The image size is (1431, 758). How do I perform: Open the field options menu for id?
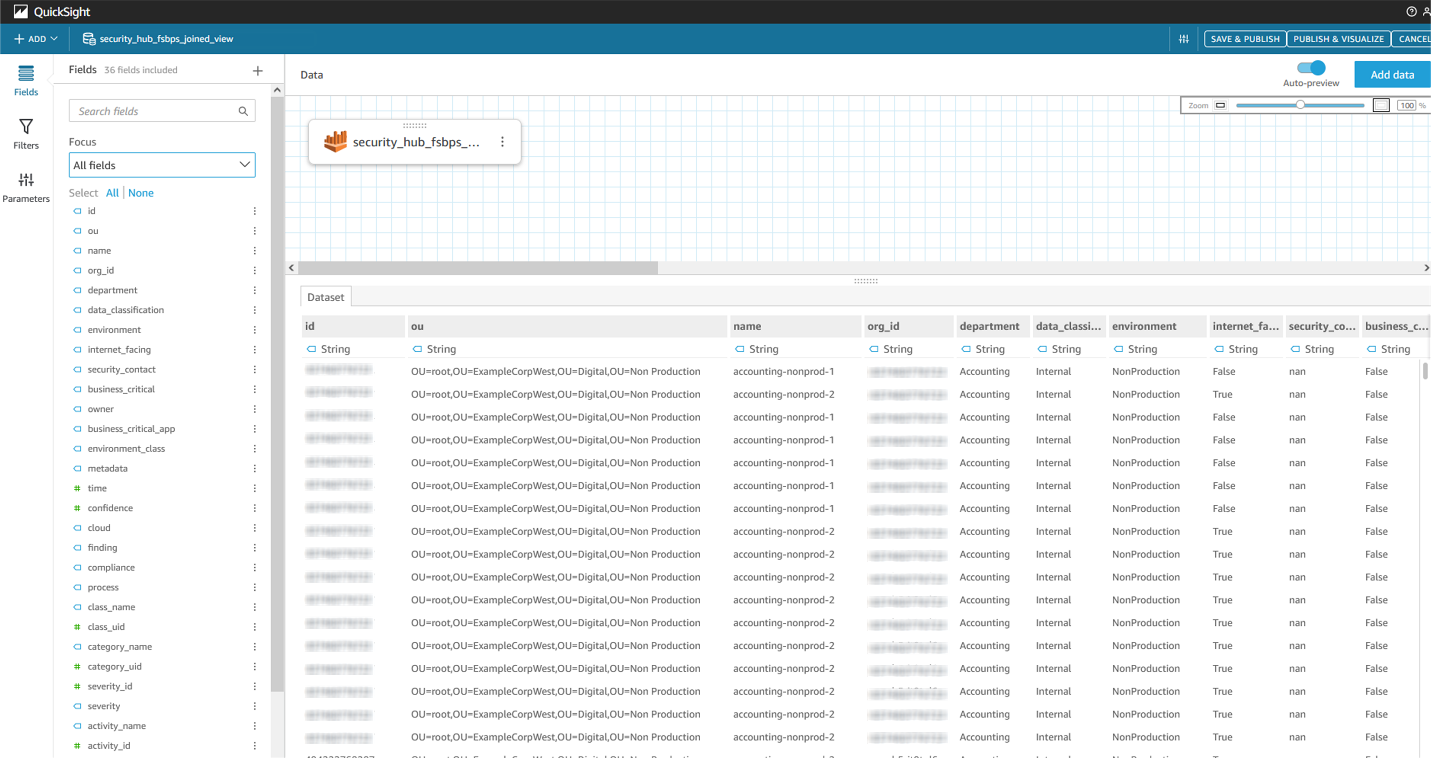[x=254, y=210]
